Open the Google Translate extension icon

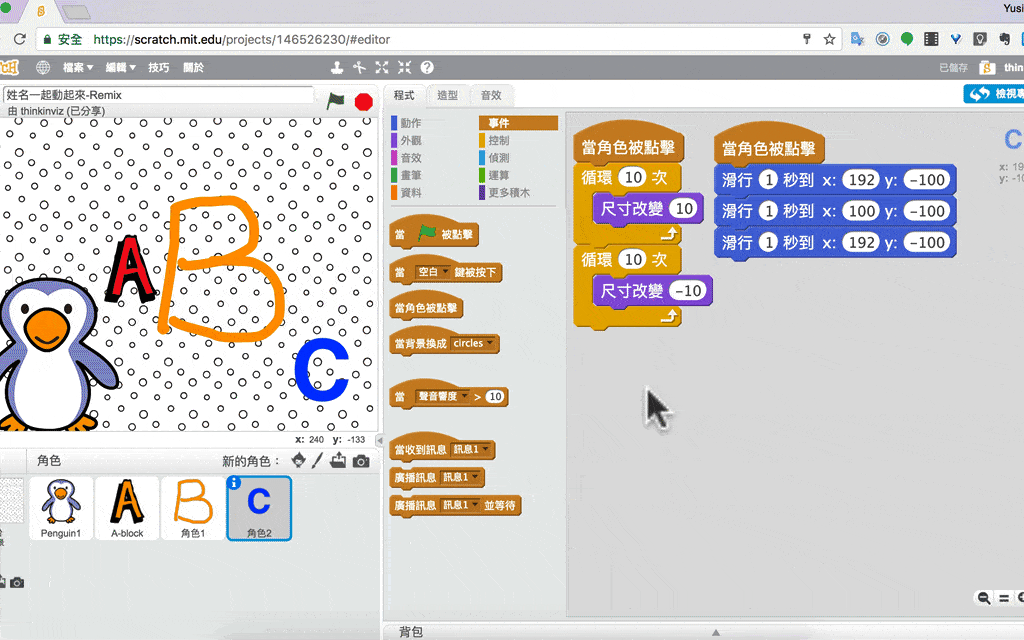857,39
